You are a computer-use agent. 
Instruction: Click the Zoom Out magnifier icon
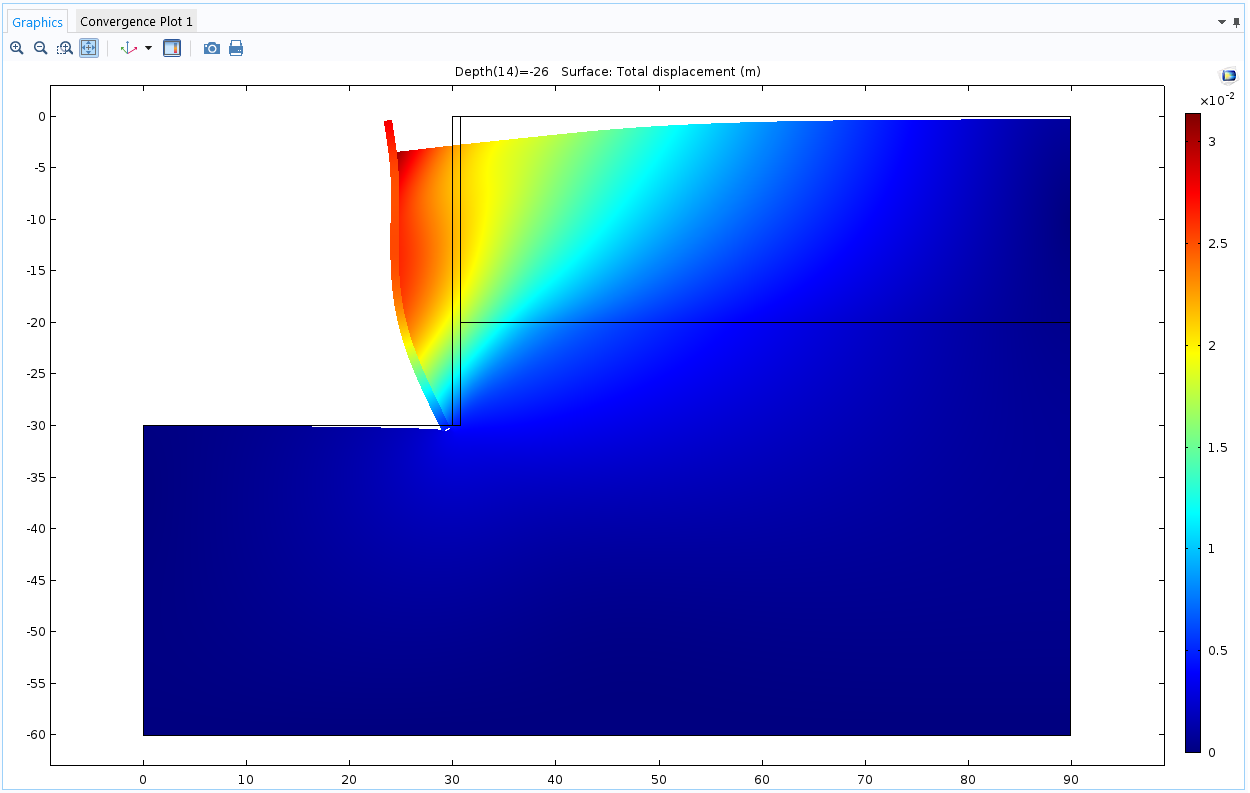[x=41, y=48]
